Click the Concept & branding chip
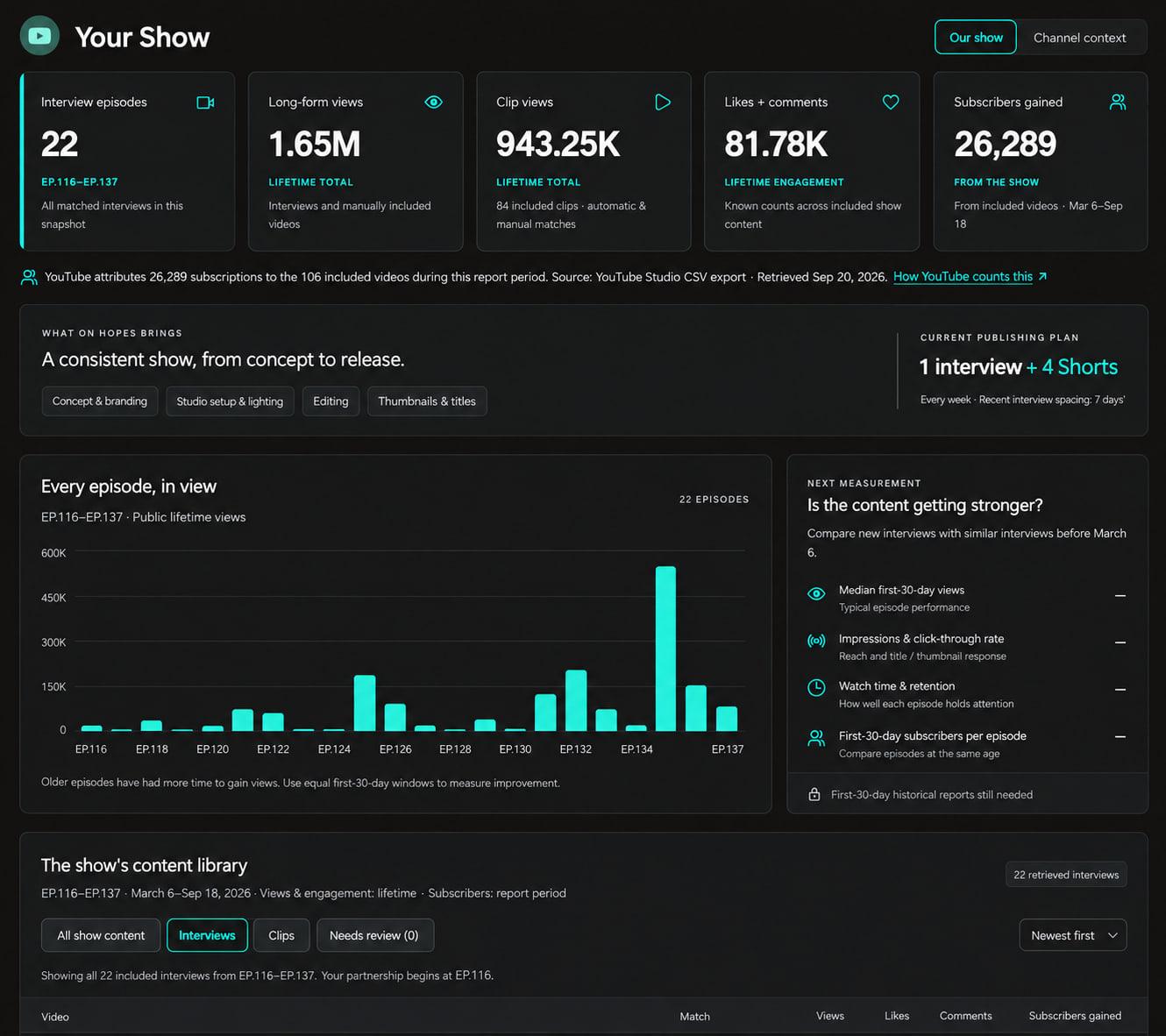Image resolution: width=1166 pixels, height=1036 pixels. (100, 401)
